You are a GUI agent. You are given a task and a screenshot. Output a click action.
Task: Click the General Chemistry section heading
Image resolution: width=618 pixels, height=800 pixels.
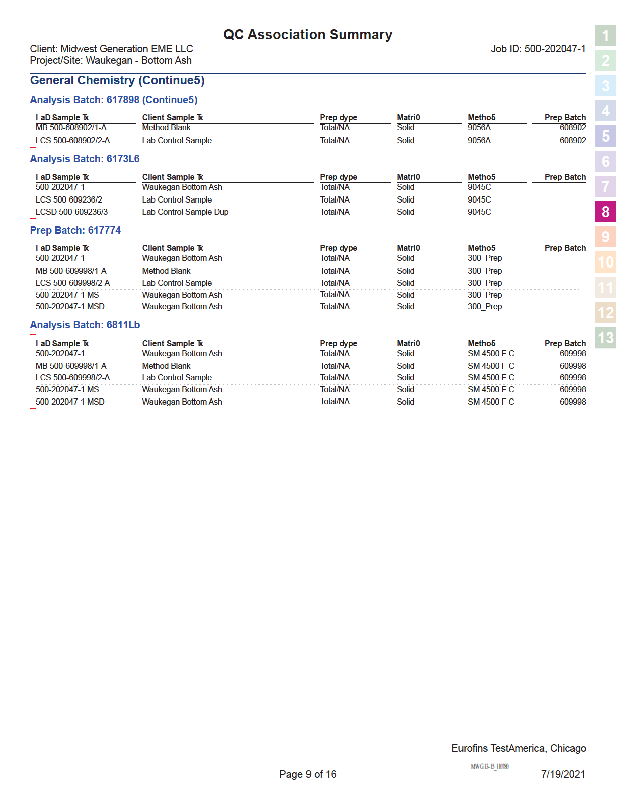click(117, 80)
